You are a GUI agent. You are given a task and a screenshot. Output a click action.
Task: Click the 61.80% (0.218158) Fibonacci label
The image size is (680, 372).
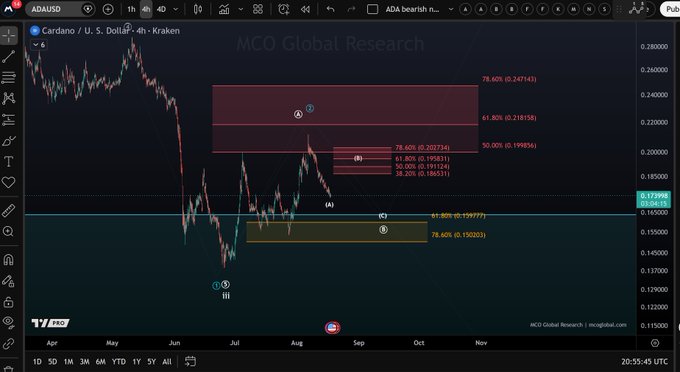coord(509,118)
